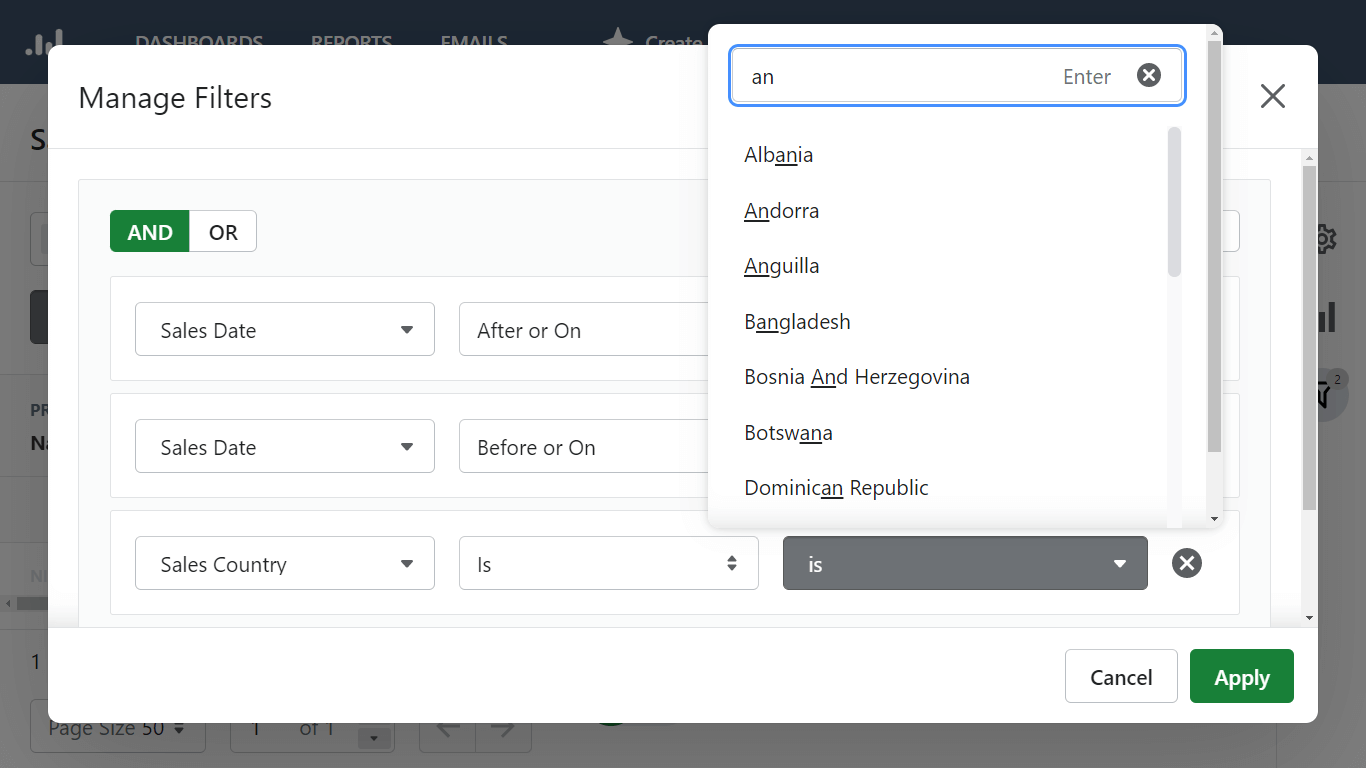Open Sales Country field dropdown
The height and width of the screenshot is (768, 1366).
284,564
